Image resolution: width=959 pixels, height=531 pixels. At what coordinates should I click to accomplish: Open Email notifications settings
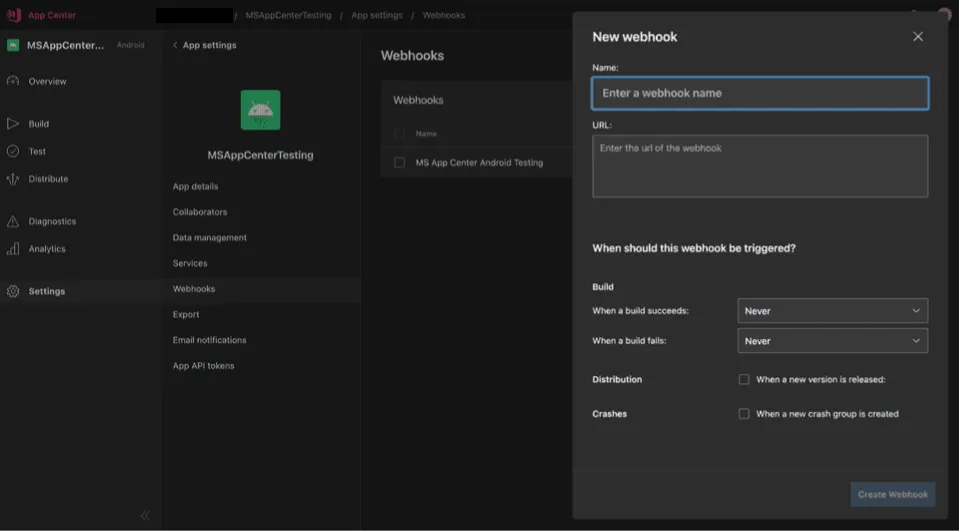(209, 340)
